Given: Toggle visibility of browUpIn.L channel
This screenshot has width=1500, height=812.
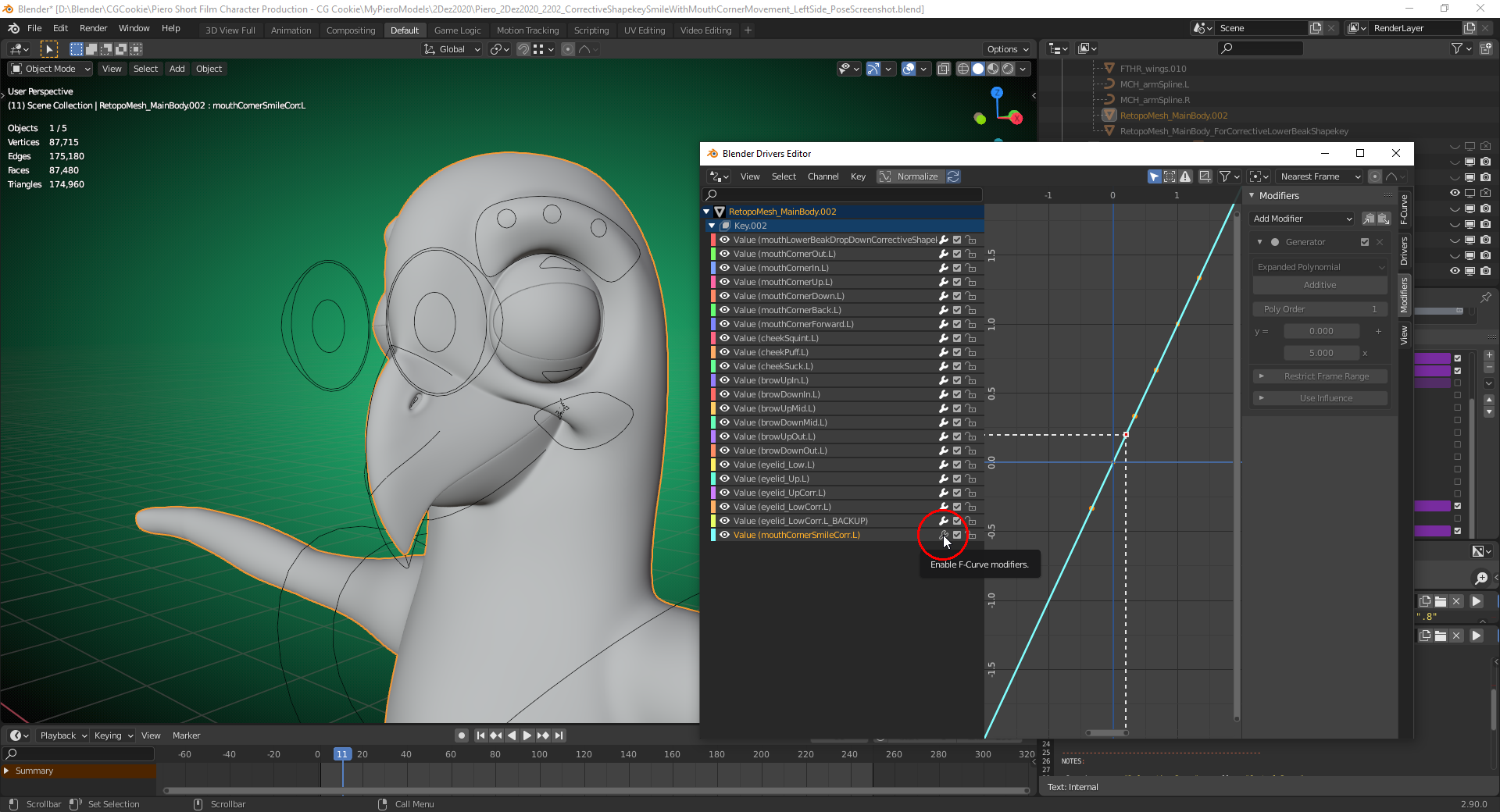Looking at the screenshot, I should pyautogui.click(x=724, y=380).
